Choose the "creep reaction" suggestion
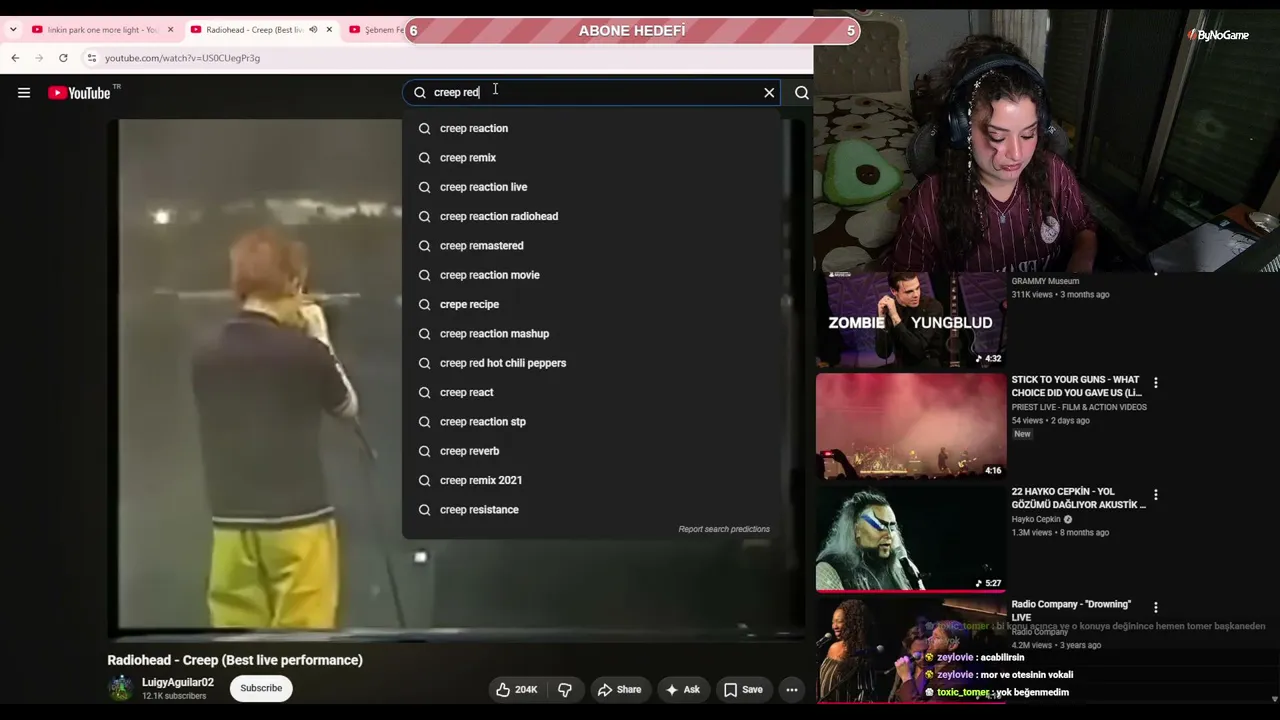 (591, 128)
